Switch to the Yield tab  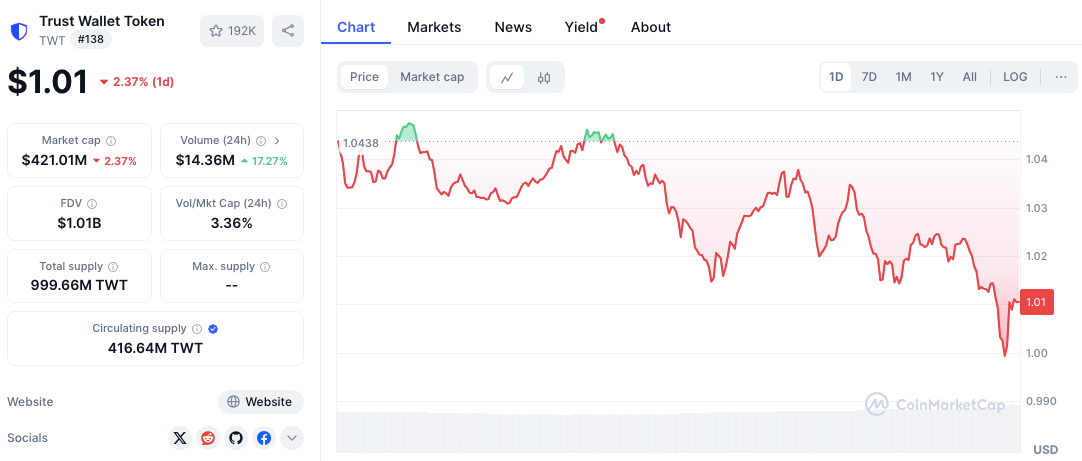coord(582,27)
